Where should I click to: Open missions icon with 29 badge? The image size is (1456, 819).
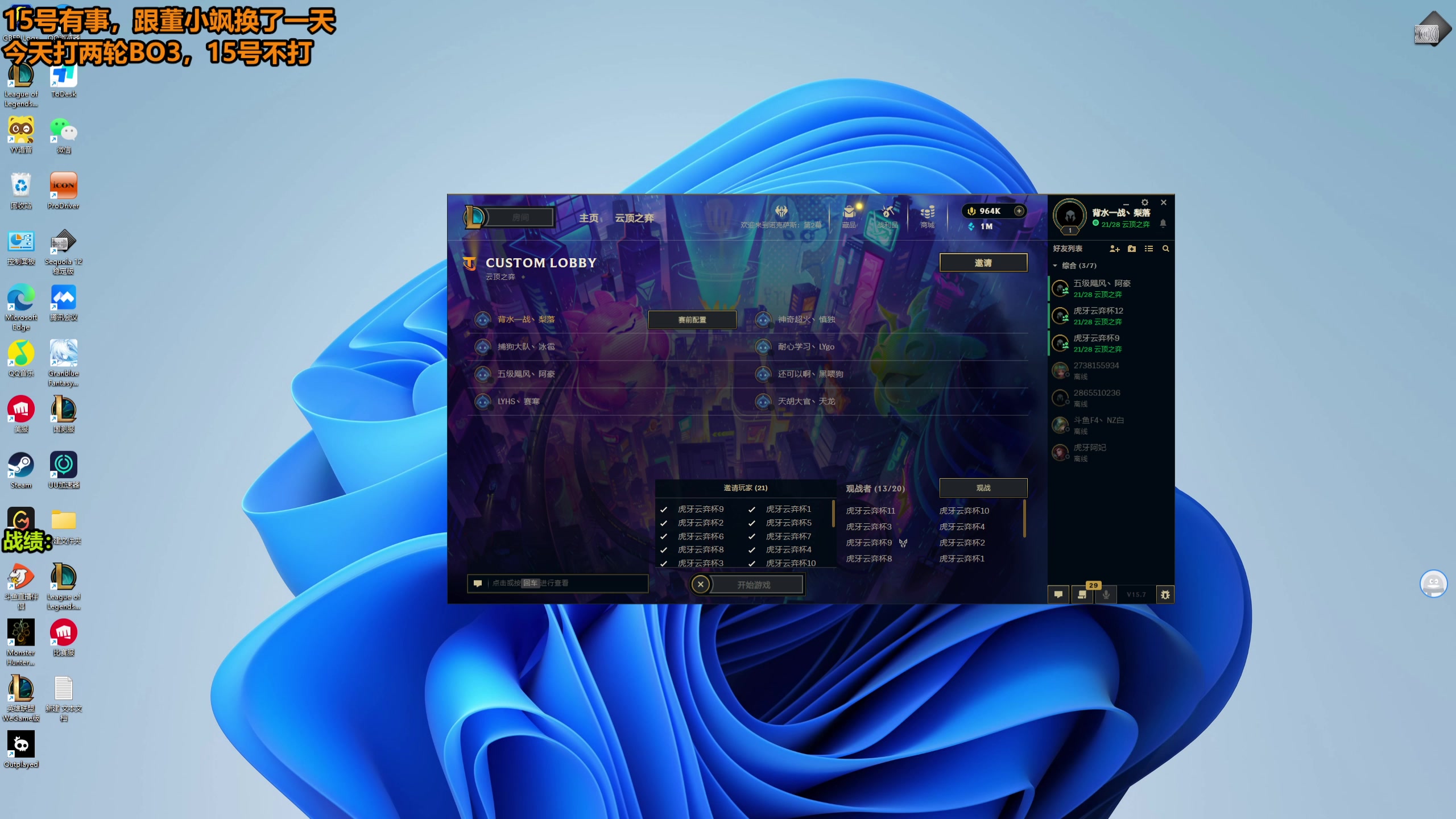[1082, 594]
